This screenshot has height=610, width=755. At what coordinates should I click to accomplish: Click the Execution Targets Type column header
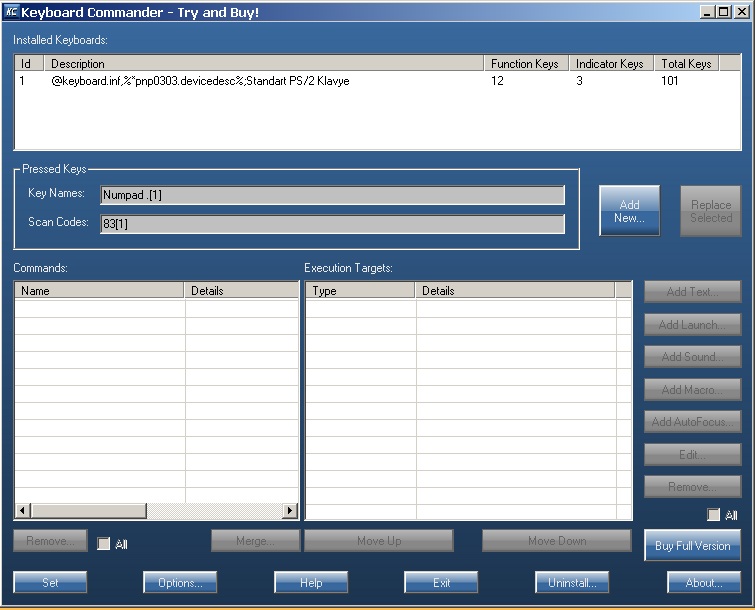tap(361, 291)
